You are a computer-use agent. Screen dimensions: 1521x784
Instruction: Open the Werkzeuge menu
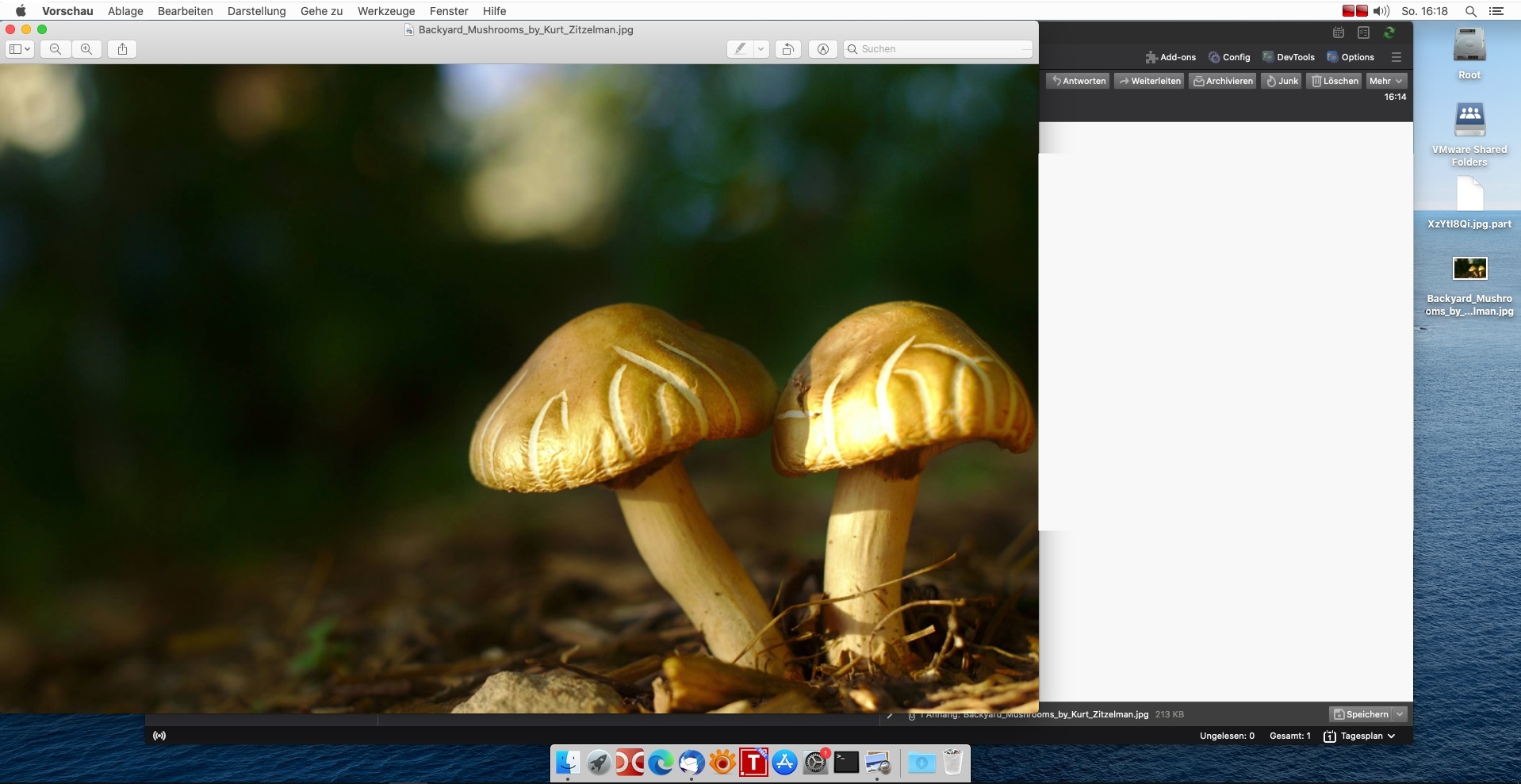pos(385,11)
